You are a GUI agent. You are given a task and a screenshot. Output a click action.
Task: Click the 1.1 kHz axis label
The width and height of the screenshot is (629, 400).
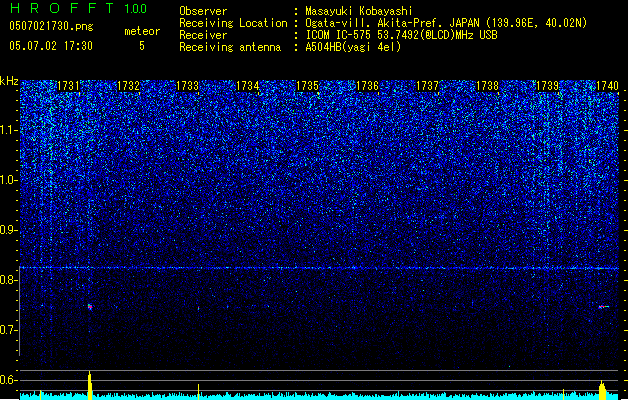point(9,130)
